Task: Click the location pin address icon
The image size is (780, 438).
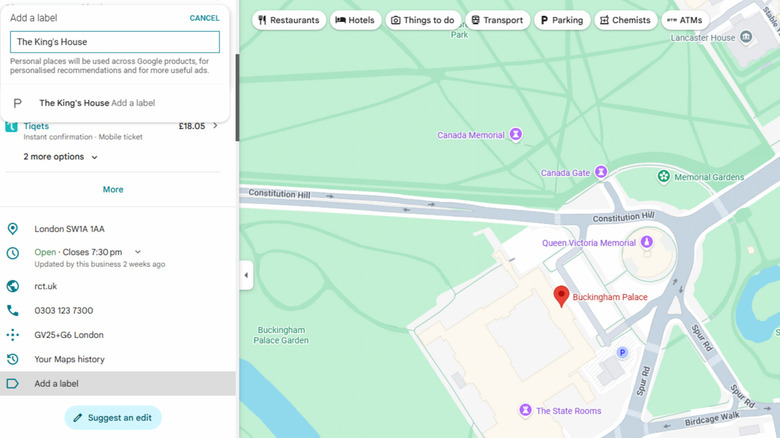Action: coord(12,229)
